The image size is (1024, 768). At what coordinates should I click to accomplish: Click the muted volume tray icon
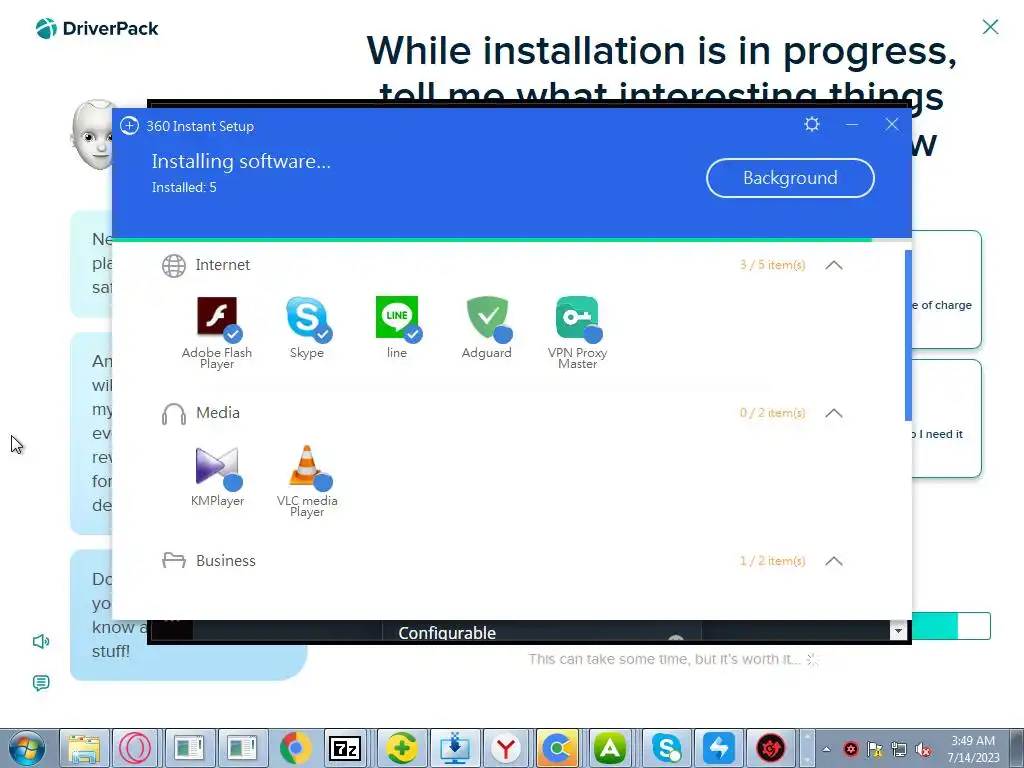tap(923, 749)
